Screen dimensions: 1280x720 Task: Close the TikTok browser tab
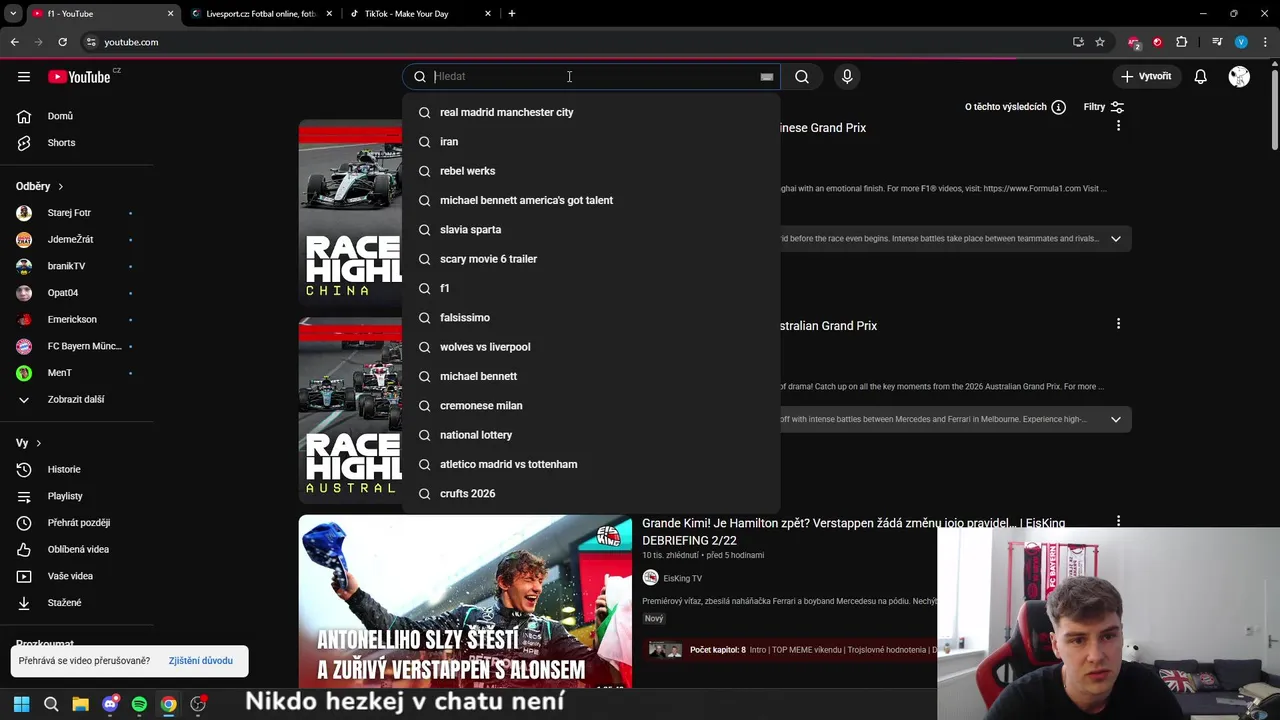pos(488,14)
